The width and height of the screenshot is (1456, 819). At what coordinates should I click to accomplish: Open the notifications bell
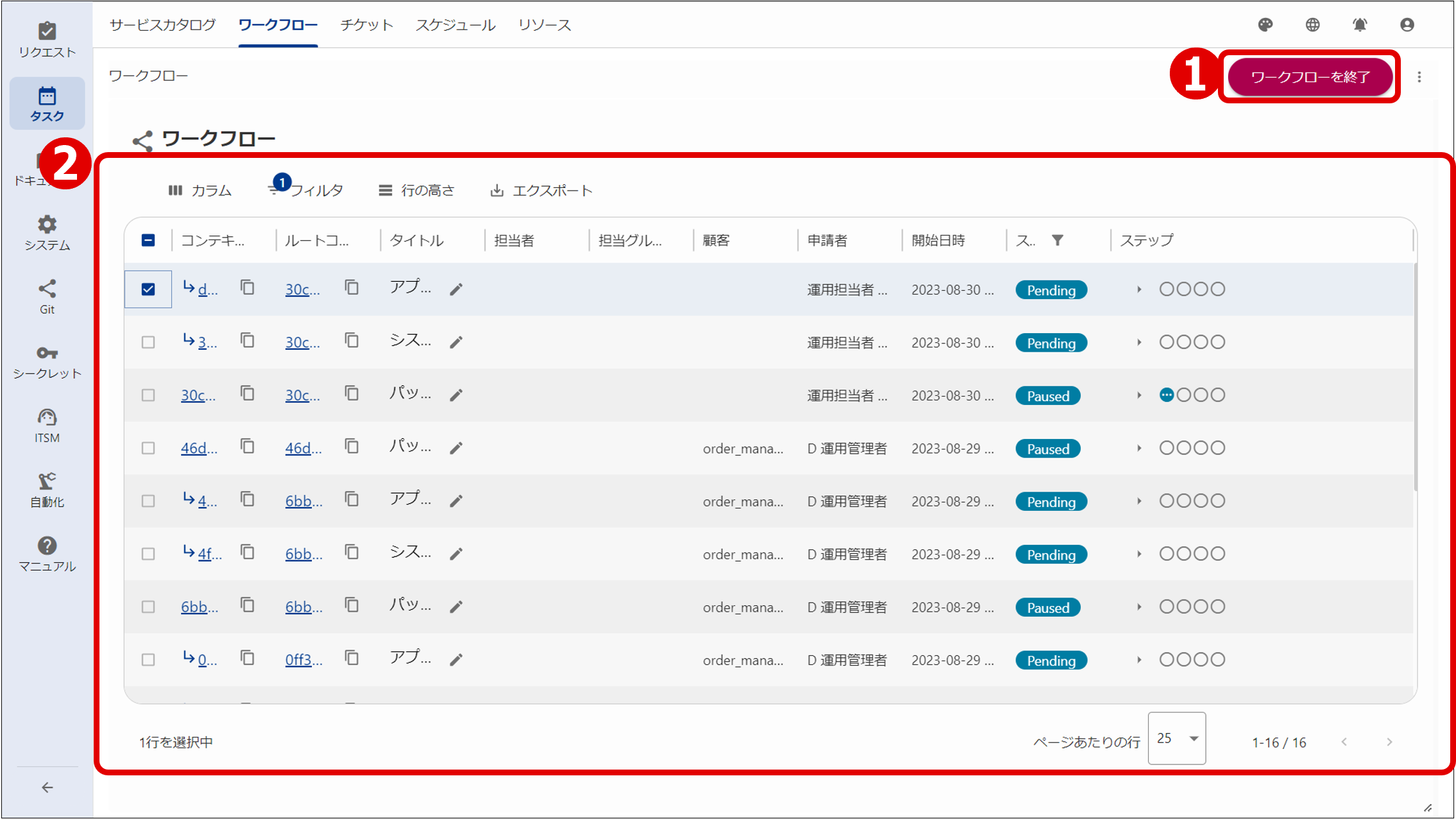coord(1360,24)
